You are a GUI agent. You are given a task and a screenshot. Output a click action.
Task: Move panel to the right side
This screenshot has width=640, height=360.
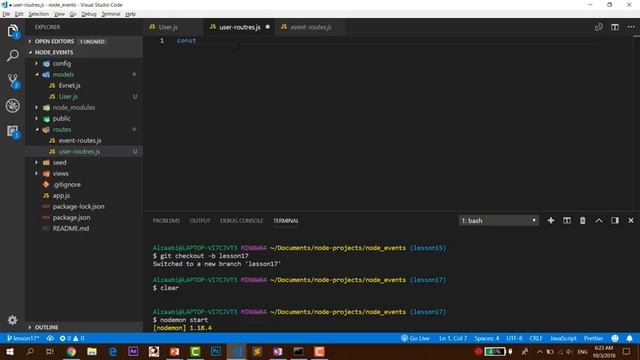(615, 220)
